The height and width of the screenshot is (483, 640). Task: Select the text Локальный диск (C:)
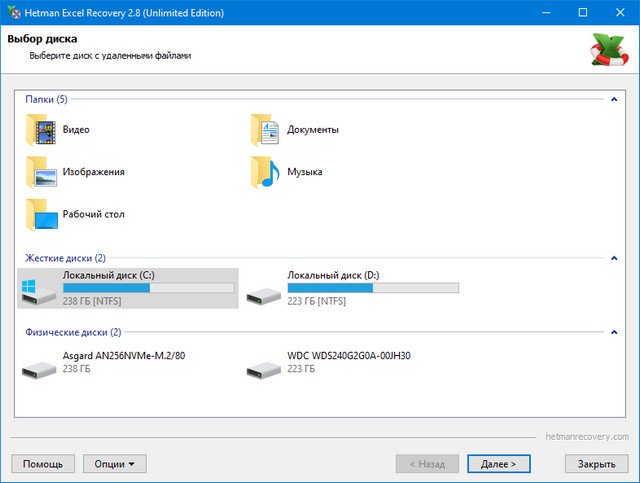click(109, 275)
